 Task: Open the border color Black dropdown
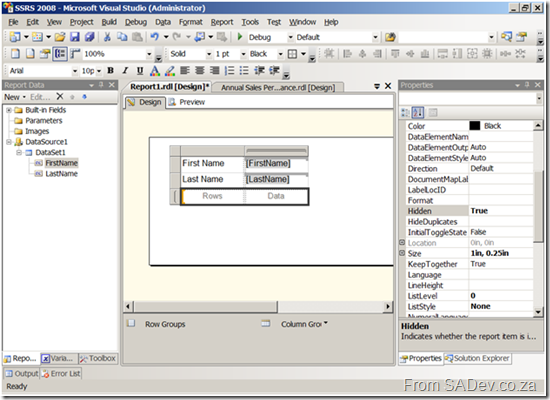click(x=280, y=54)
